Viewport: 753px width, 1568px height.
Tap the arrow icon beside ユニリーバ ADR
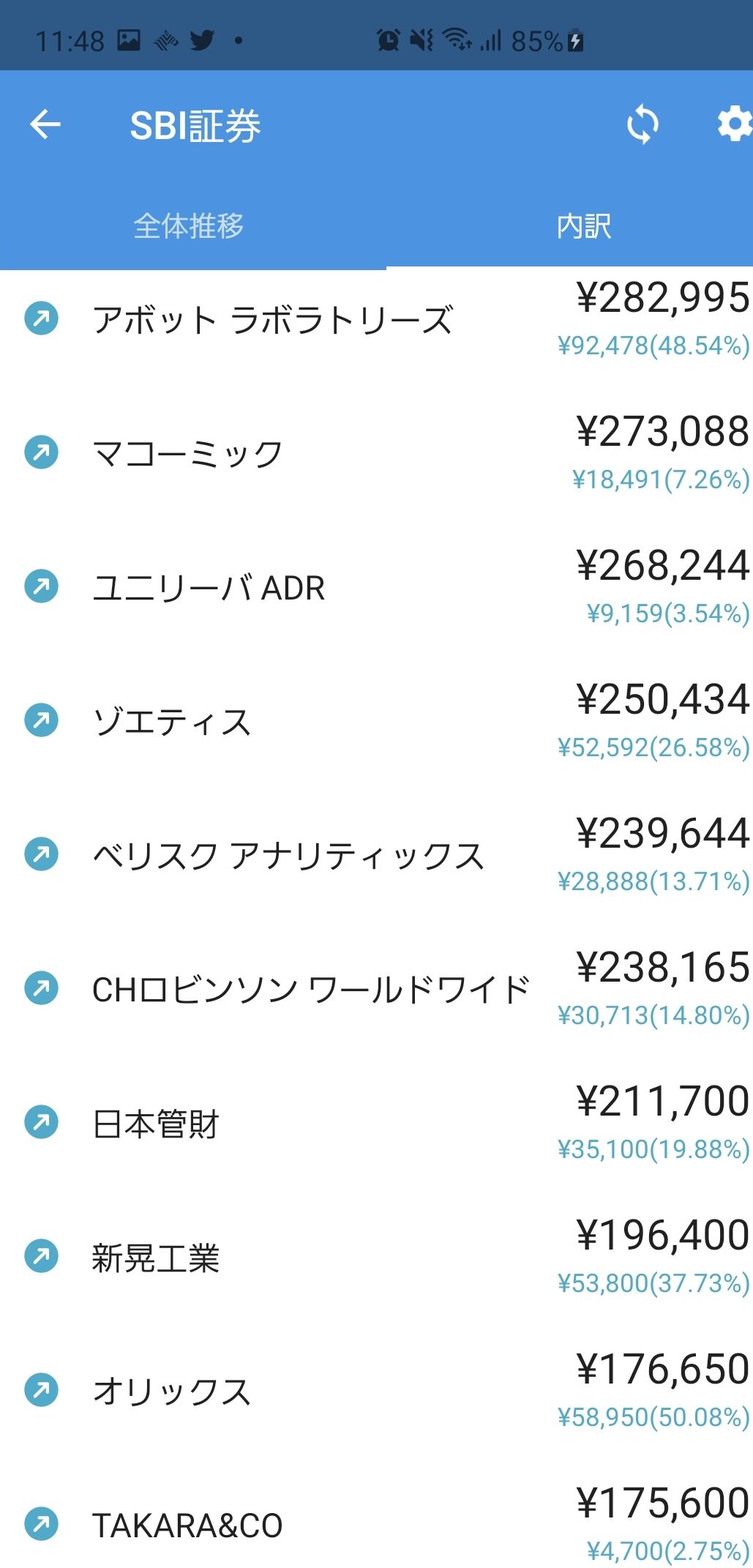click(x=42, y=586)
